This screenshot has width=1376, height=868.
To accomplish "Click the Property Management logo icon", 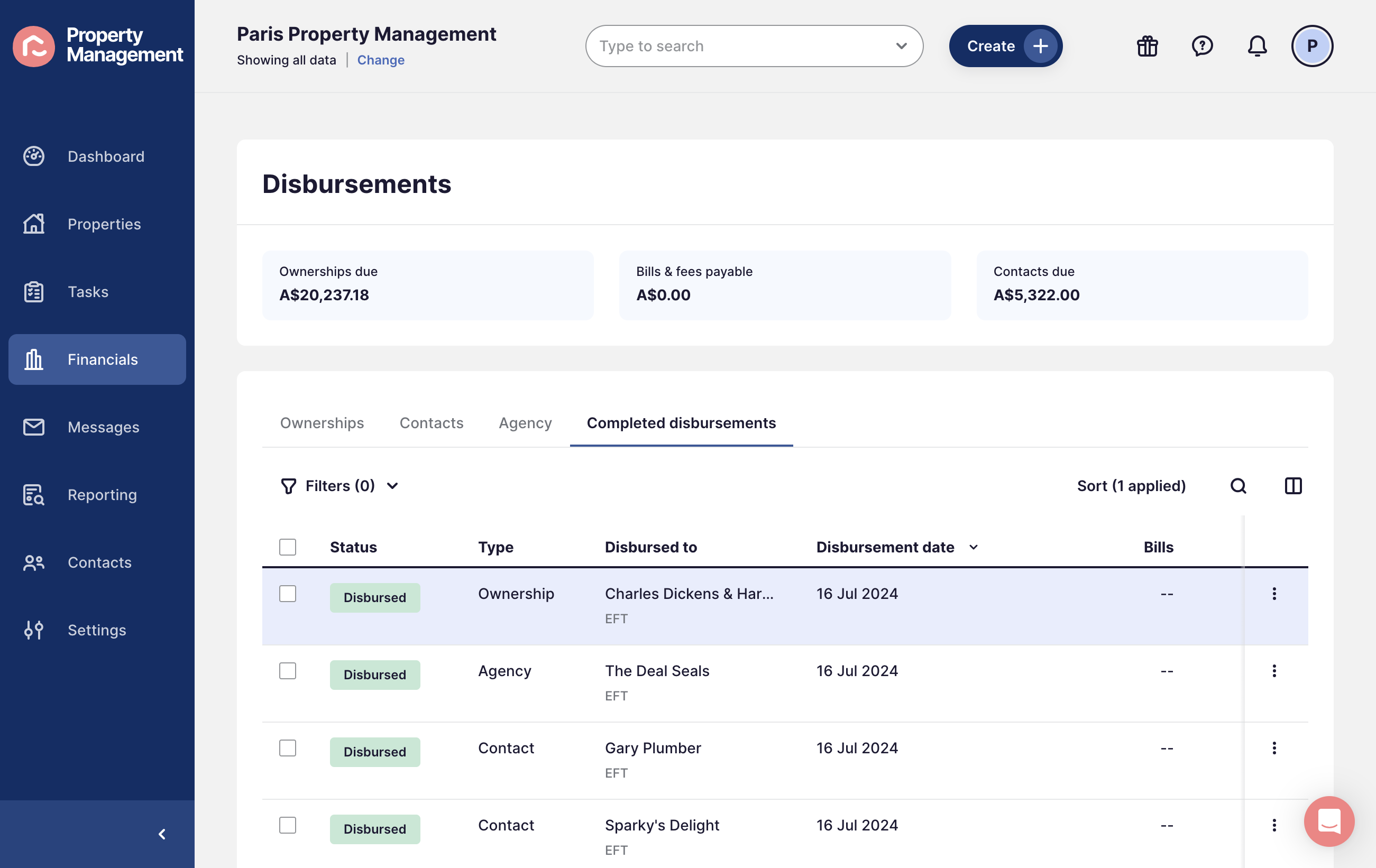I will pos(34,45).
